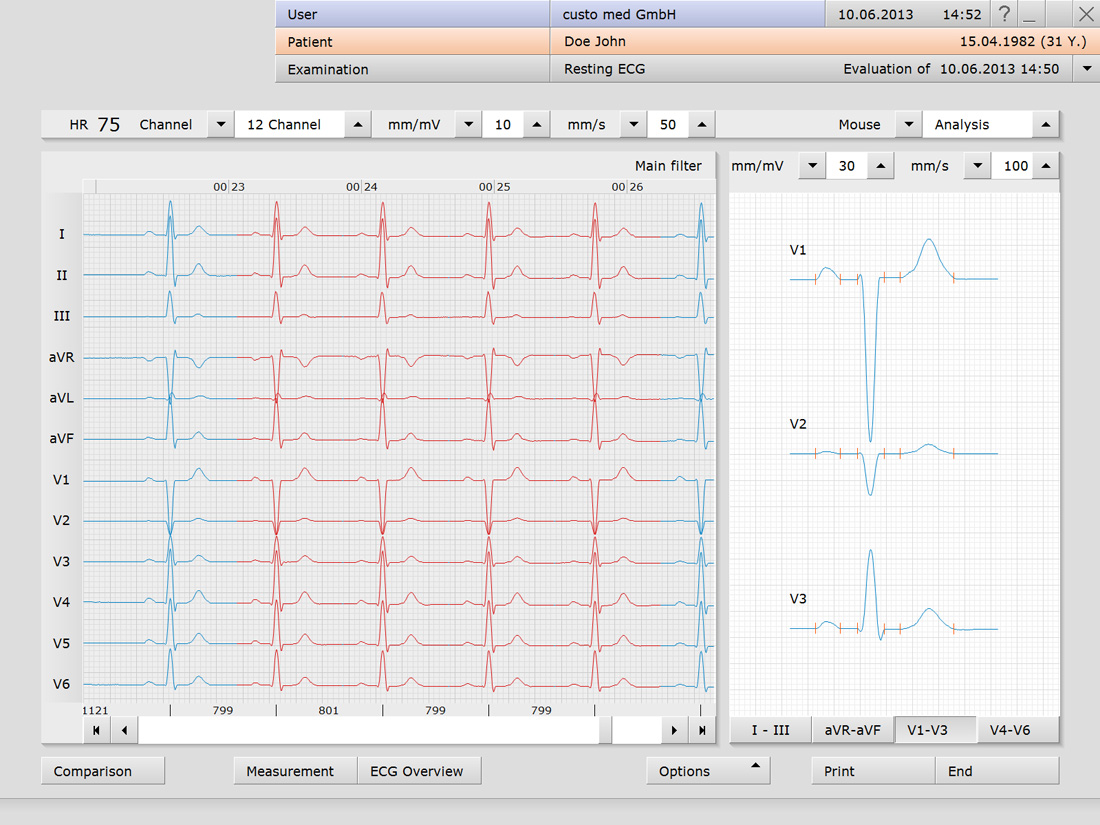The image size is (1100, 825).
Task: Show the V4-V6 leads tab
Action: (1010, 731)
